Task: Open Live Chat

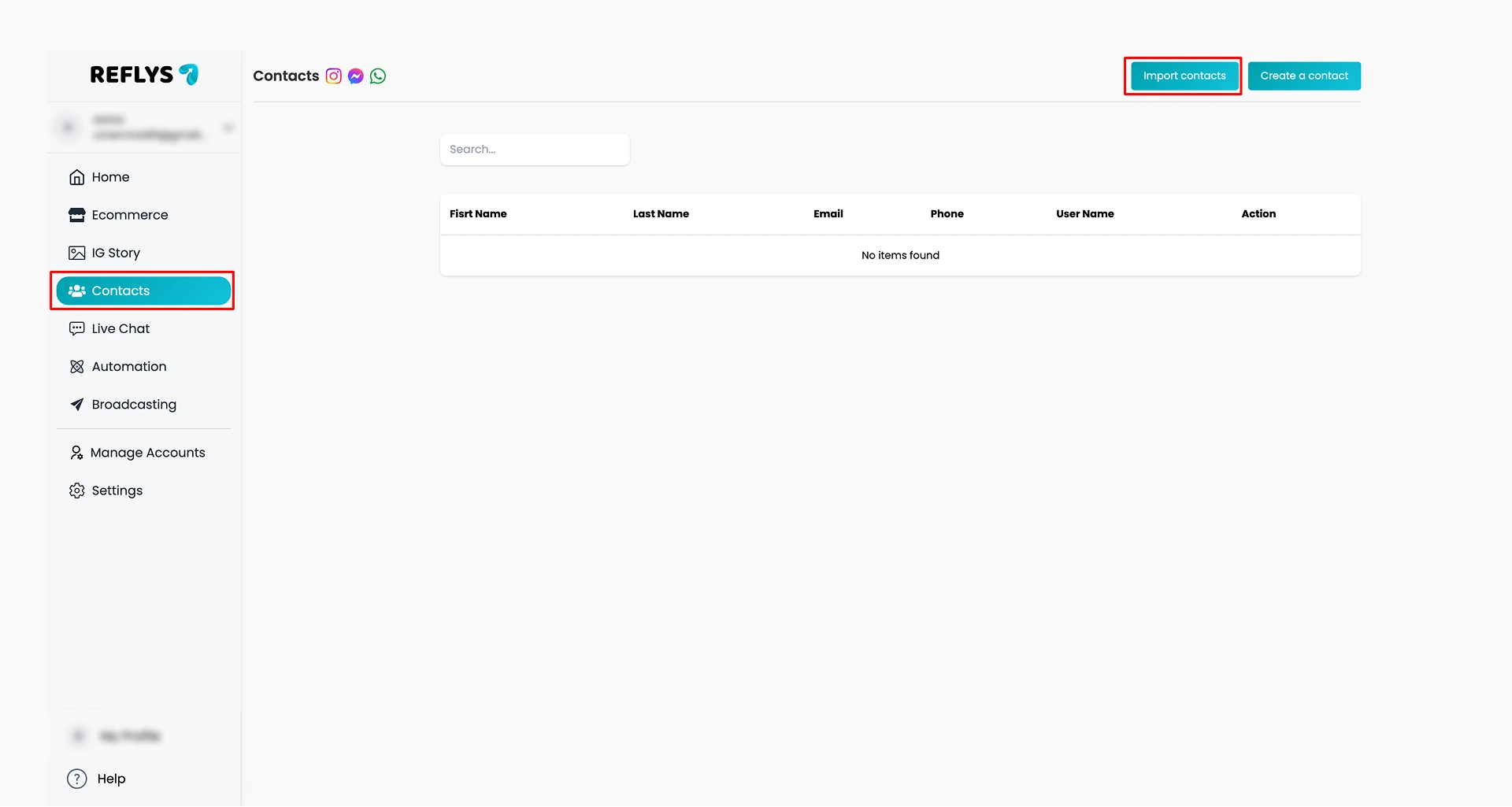Action: click(x=143, y=328)
